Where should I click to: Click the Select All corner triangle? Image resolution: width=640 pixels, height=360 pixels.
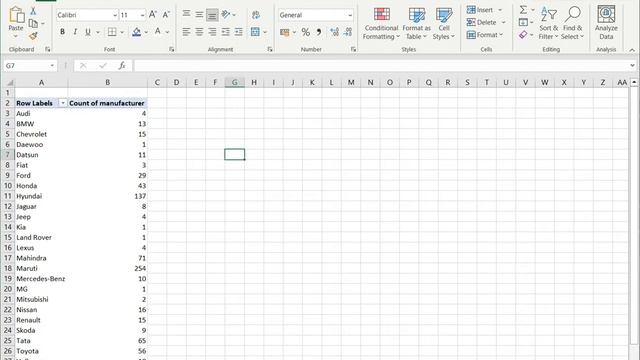coord(9,82)
